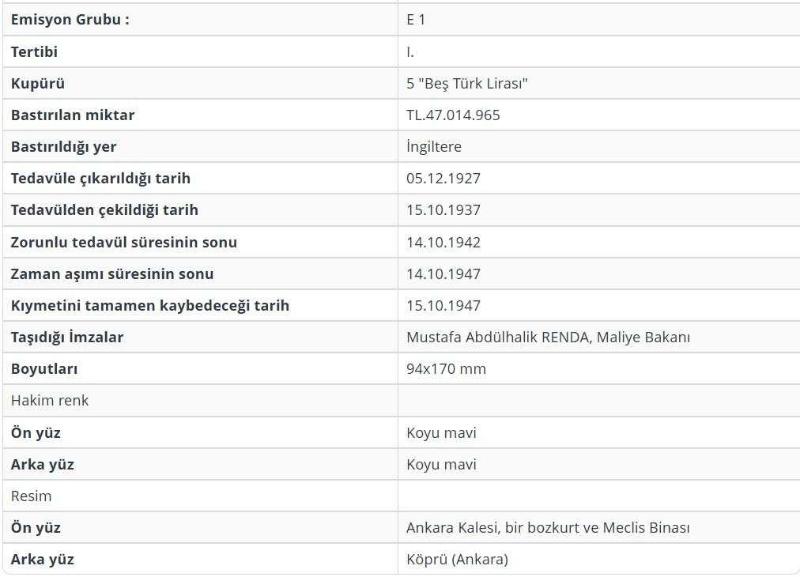Screen dimensions: 800x577
Task: Select the date 15.10.1937
Action: [x=443, y=210]
